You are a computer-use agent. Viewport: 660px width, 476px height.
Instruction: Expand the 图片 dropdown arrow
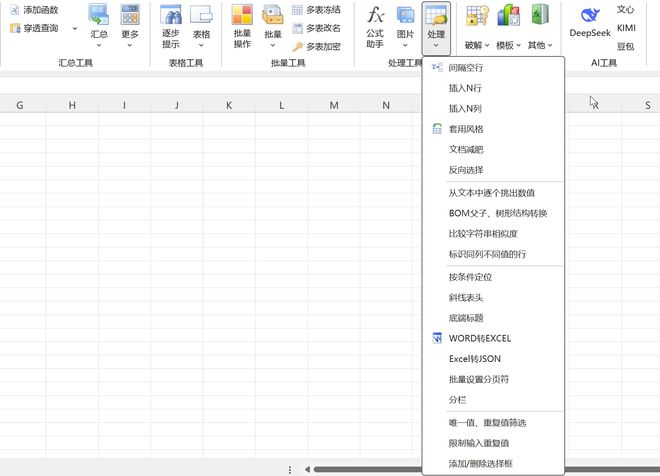tap(405, 45)
